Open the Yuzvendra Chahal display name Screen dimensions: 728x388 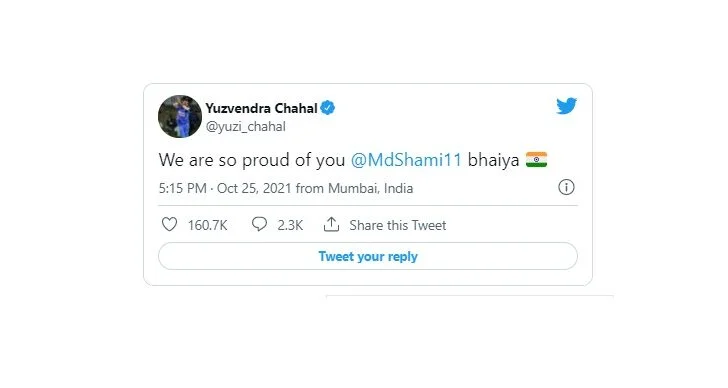point(261,108)
